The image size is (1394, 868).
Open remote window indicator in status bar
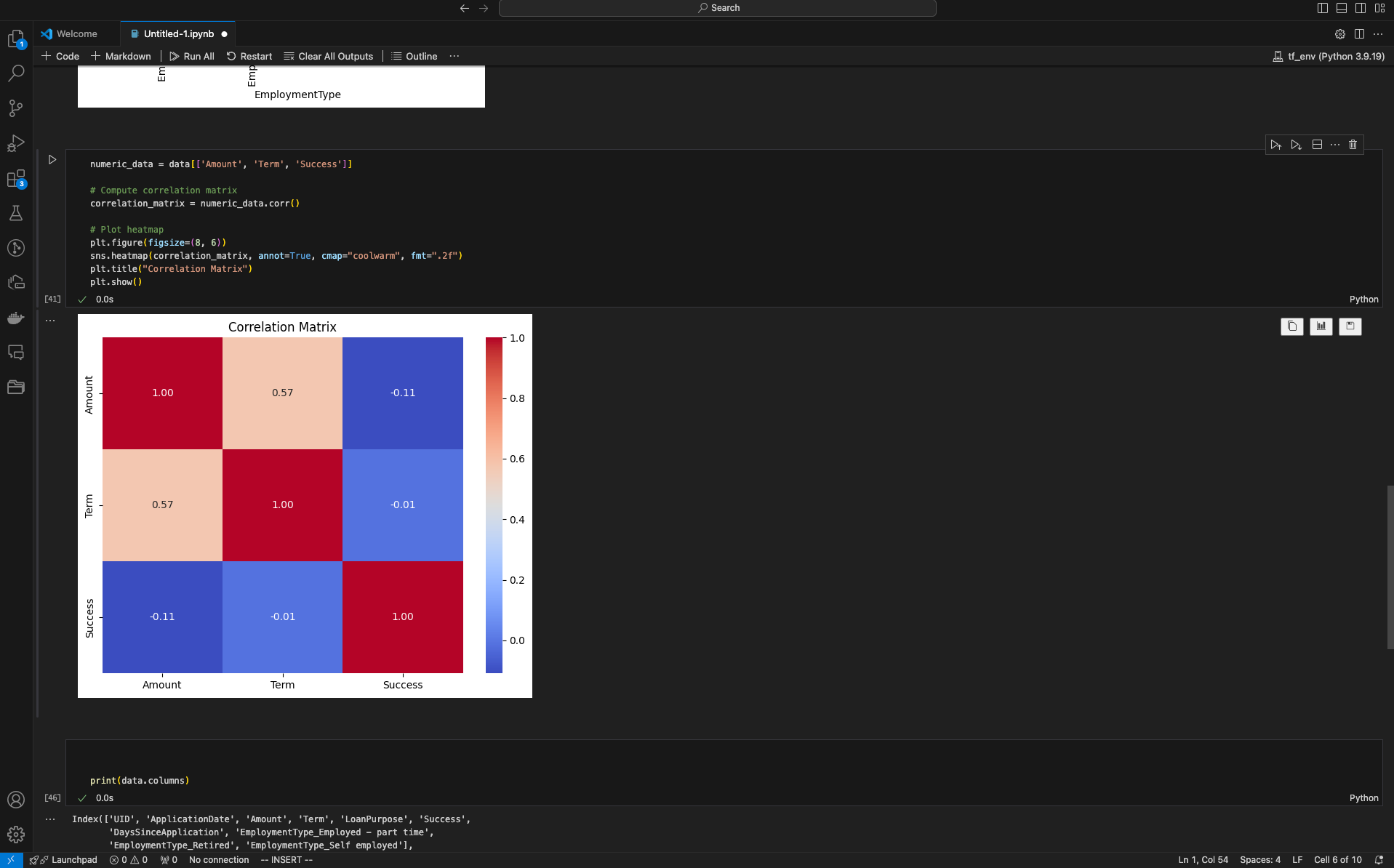tap(11, 860)
